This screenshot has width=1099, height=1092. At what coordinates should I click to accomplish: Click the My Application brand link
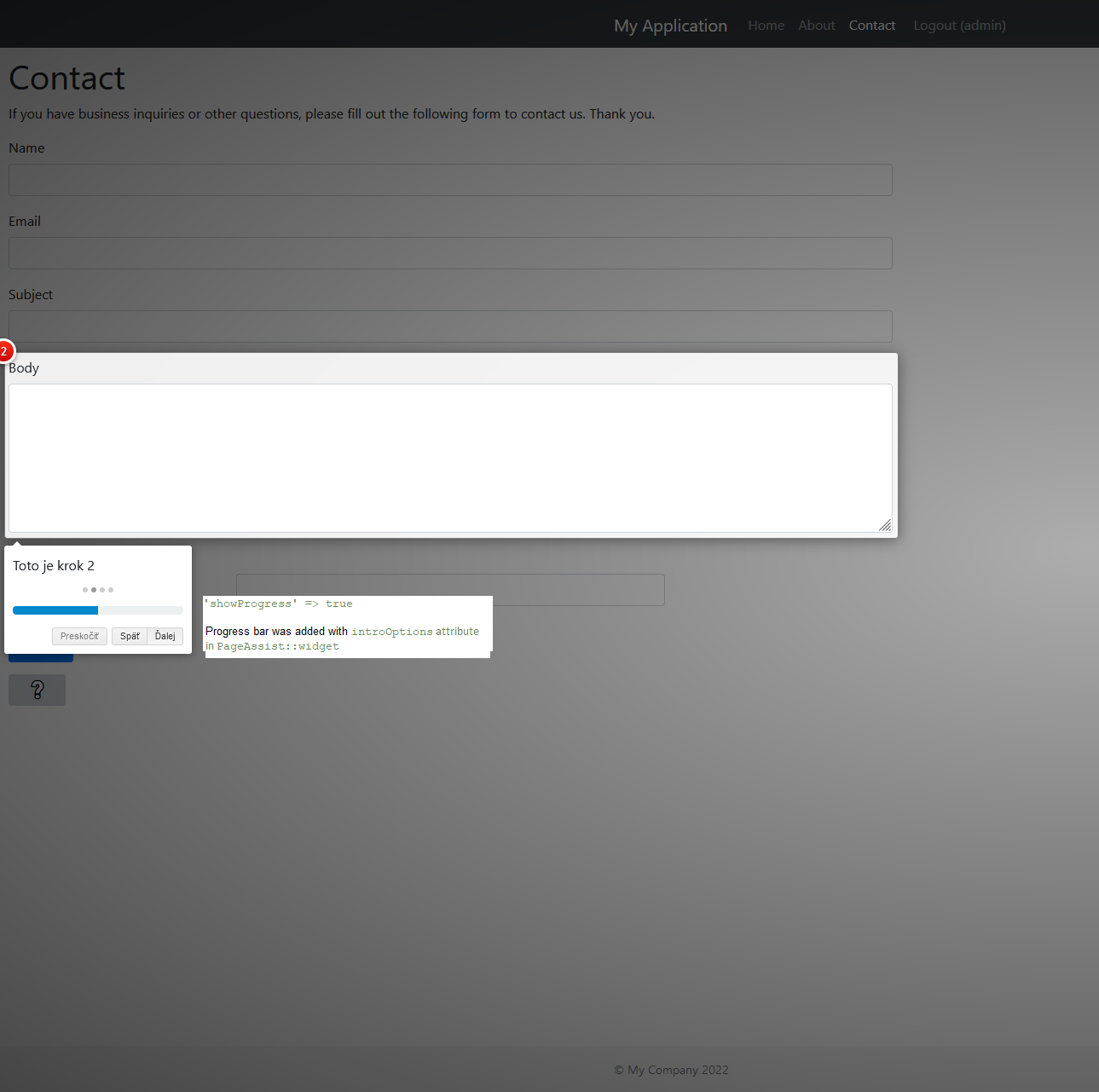(670, 26)
